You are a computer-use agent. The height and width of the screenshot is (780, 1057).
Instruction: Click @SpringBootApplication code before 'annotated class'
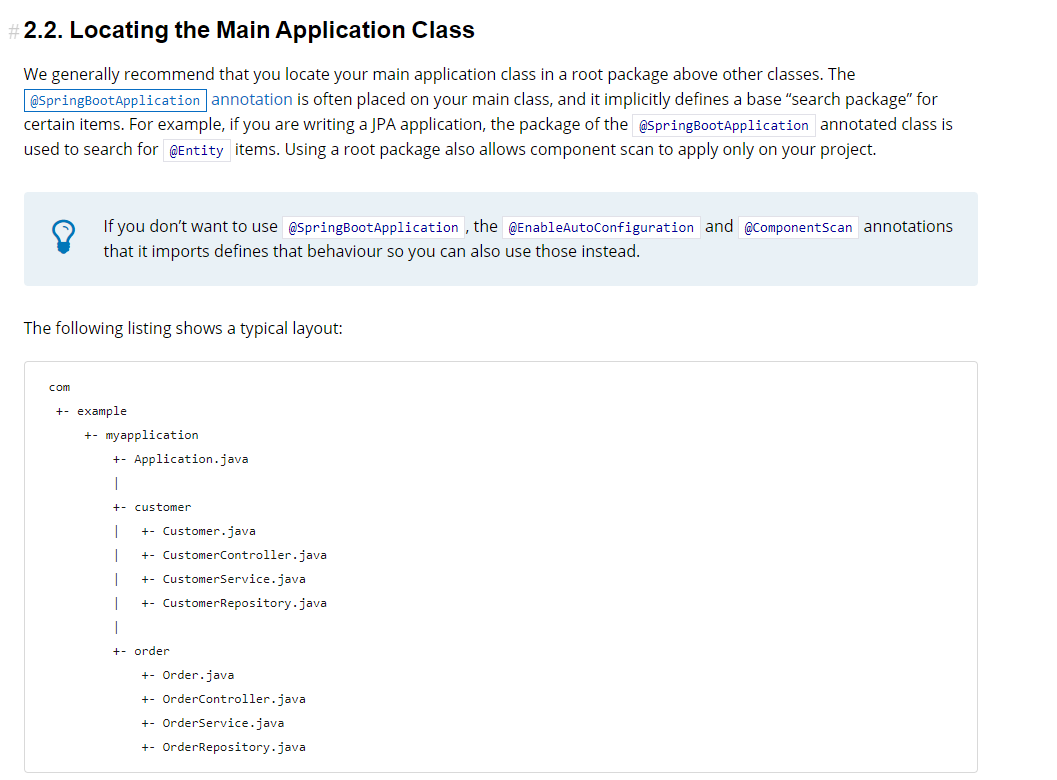(x=723, y=125)
